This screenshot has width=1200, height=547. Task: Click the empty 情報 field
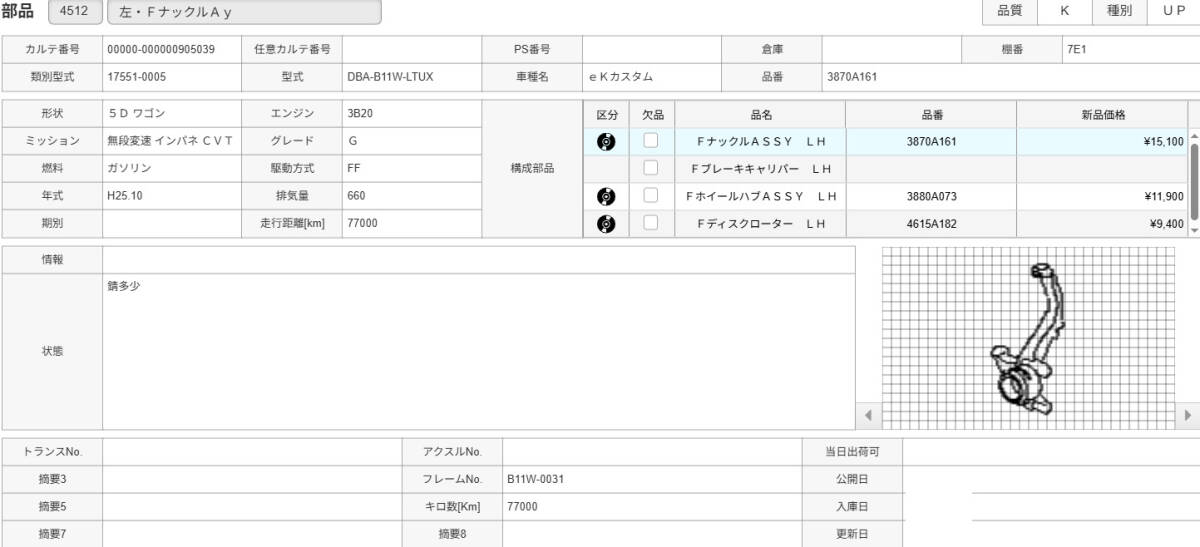[479, 259]
